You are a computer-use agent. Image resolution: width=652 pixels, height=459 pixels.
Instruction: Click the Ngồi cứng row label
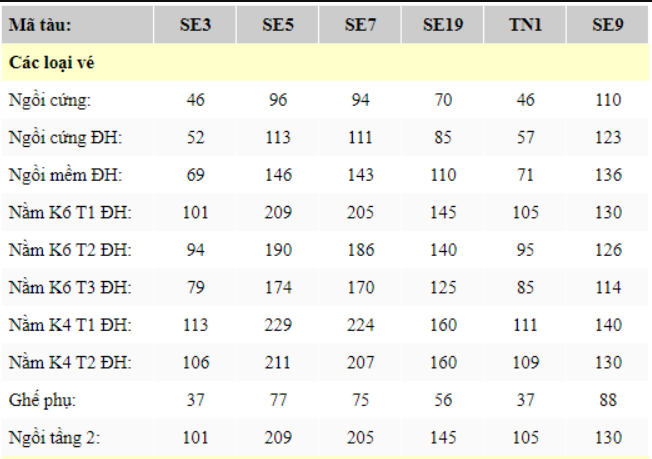[x=50, y=101]
